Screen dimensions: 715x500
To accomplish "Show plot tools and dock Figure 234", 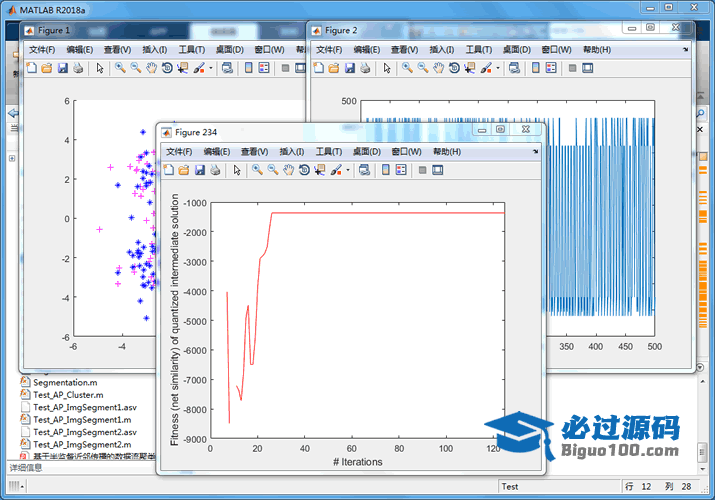I will click(438, 170).
